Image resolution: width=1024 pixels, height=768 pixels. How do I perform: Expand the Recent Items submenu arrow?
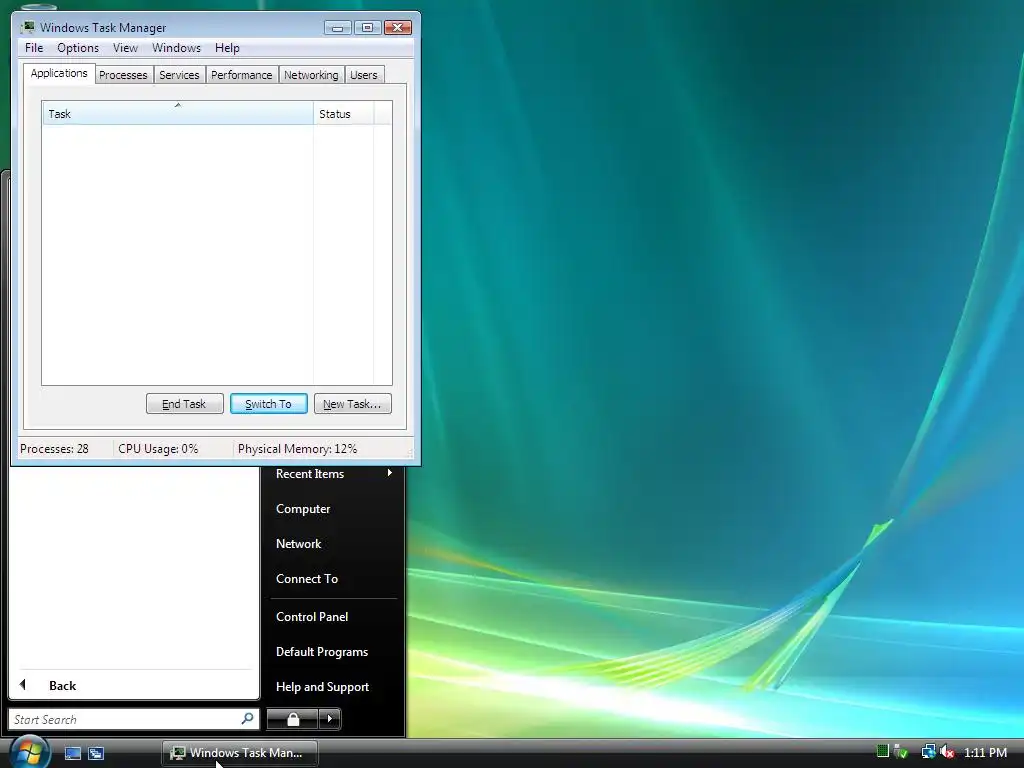click(390, 473)
